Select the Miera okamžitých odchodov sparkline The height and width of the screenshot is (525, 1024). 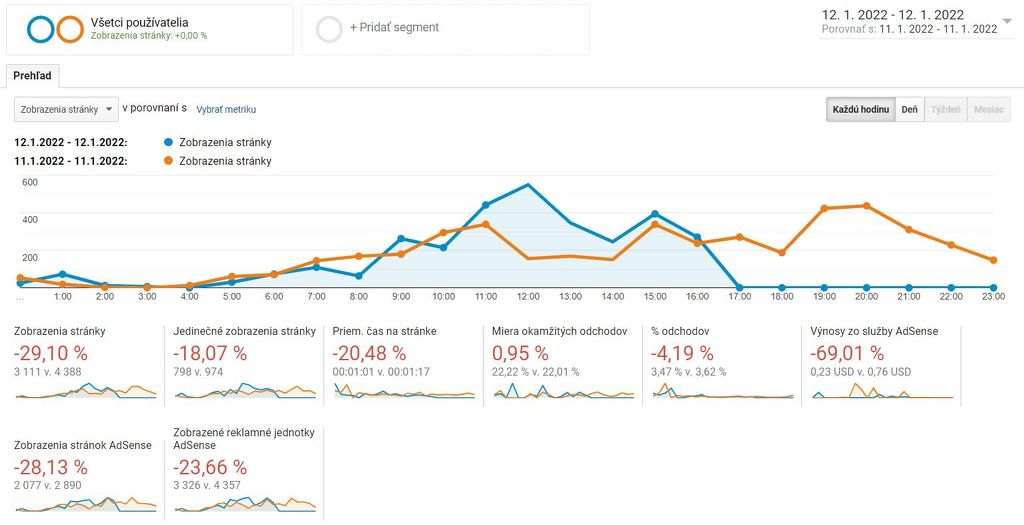(x=563, y=391)
